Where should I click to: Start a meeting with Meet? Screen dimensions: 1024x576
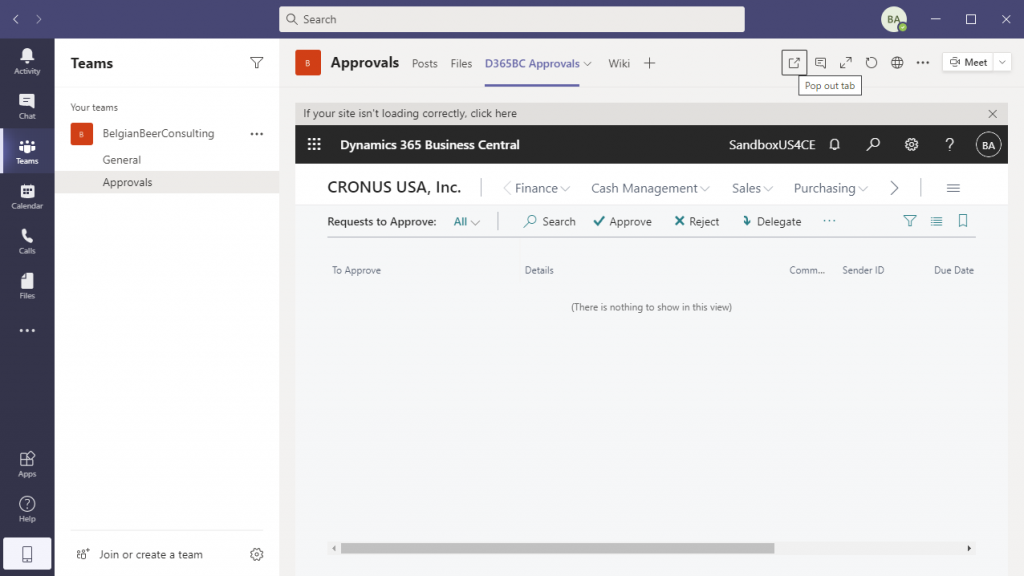[968, 63]
